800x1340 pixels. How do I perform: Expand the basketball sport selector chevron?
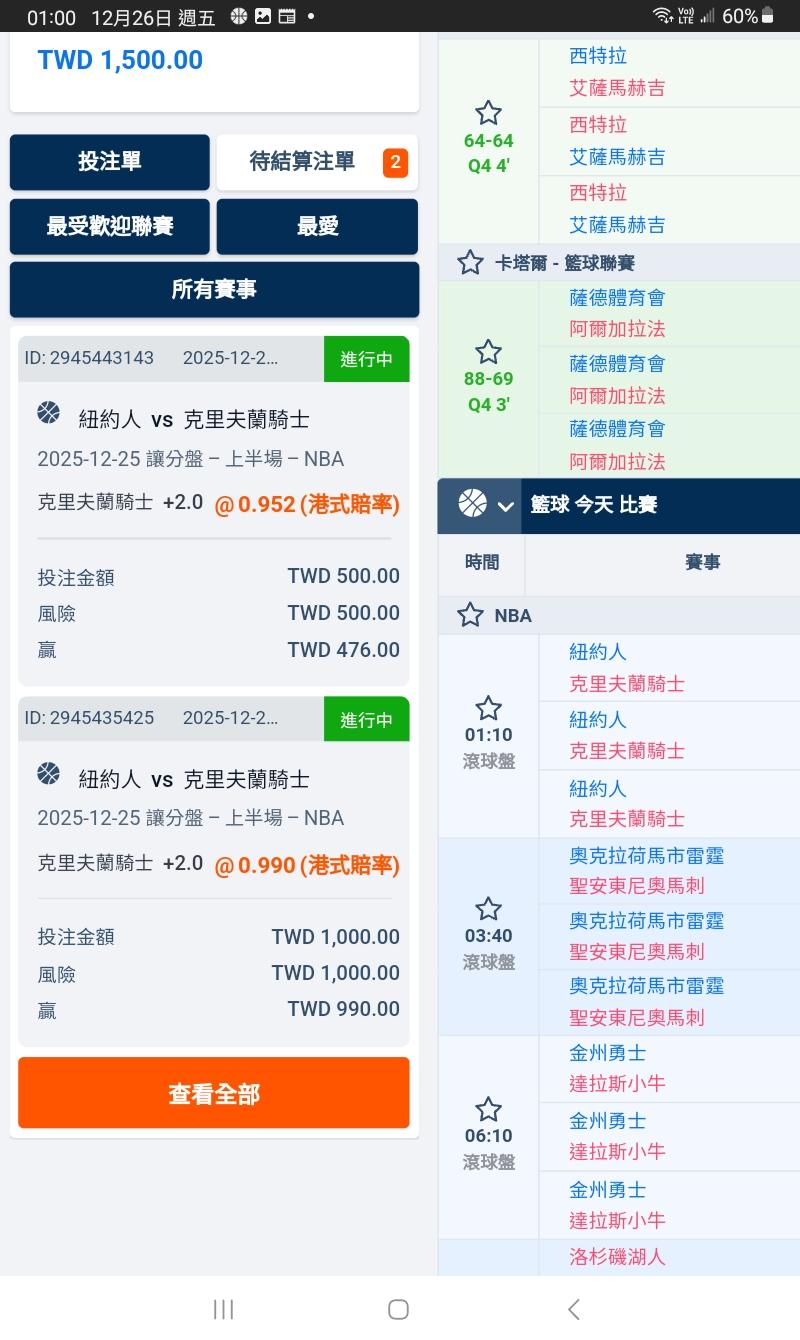tap(505, 505)
